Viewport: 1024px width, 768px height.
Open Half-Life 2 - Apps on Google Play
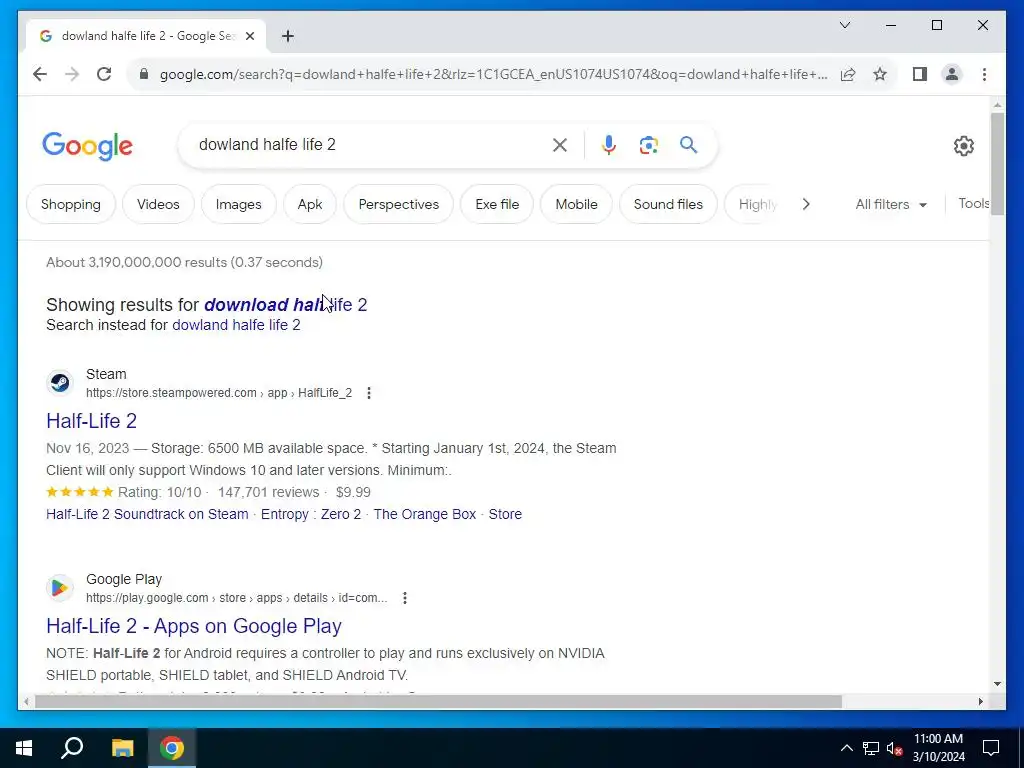pos(194,626)
